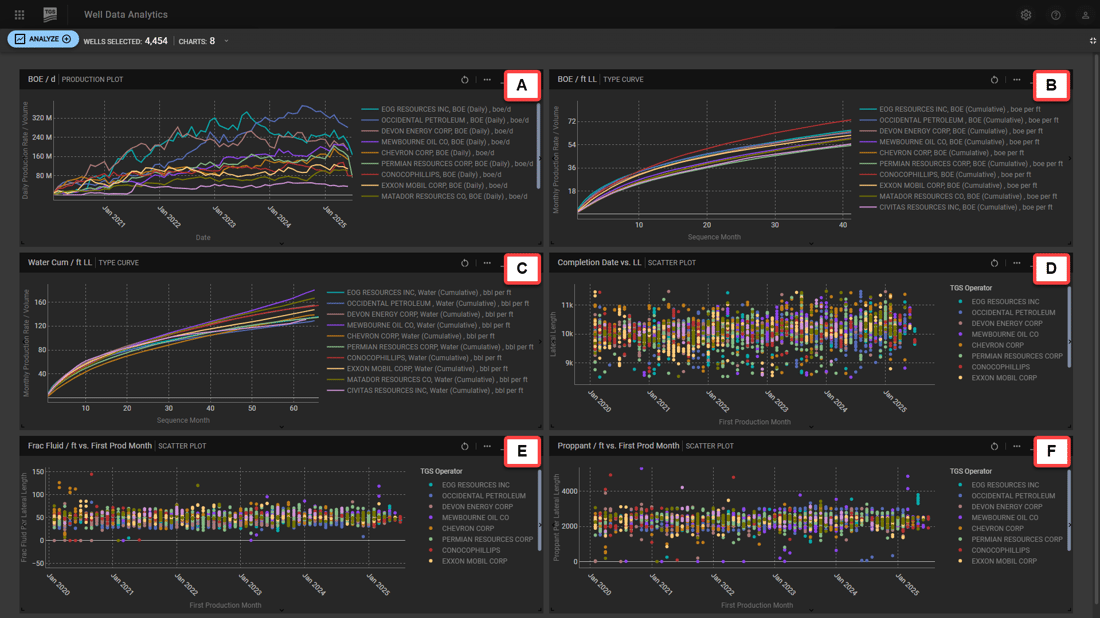1100x618 pixels.
Task: Refresh the Proppant / ft scatter plot
Action: (994, 447)
